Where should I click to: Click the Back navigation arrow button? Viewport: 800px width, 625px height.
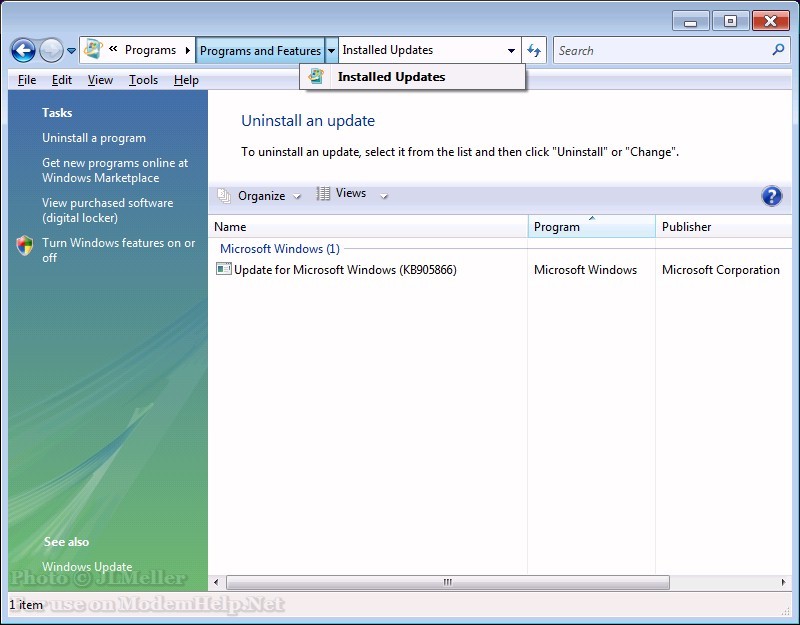point(23,50)
